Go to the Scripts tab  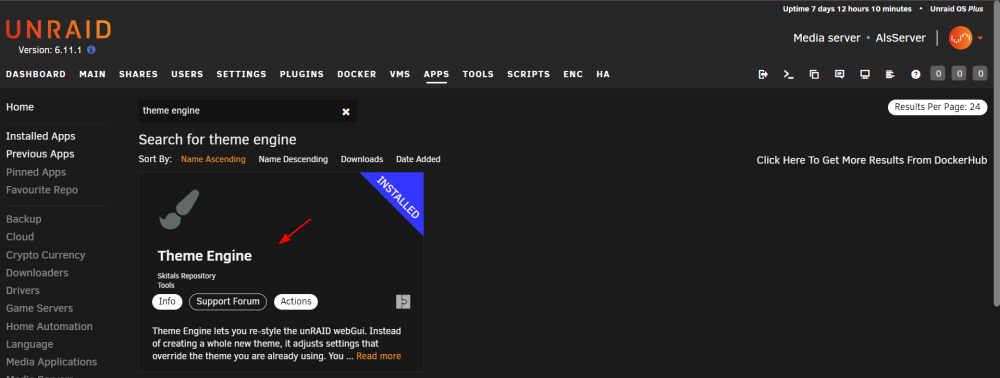tap(529, 74)
